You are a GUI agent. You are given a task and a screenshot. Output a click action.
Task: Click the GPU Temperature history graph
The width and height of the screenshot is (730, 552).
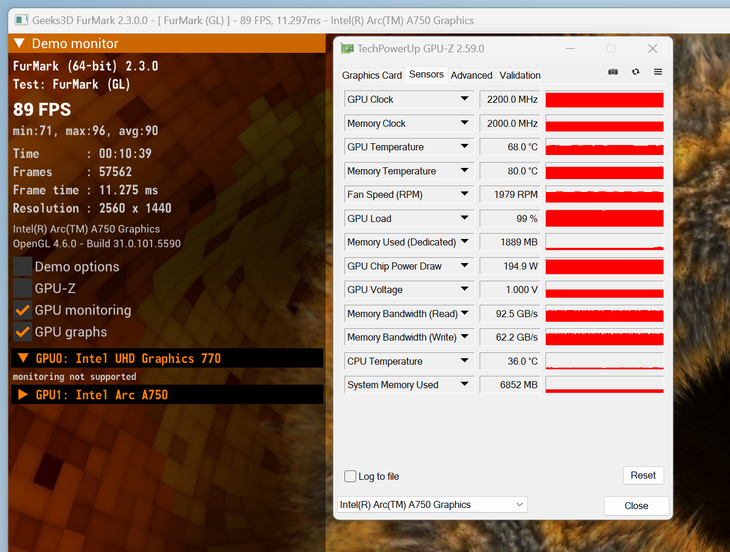[604, 147]
